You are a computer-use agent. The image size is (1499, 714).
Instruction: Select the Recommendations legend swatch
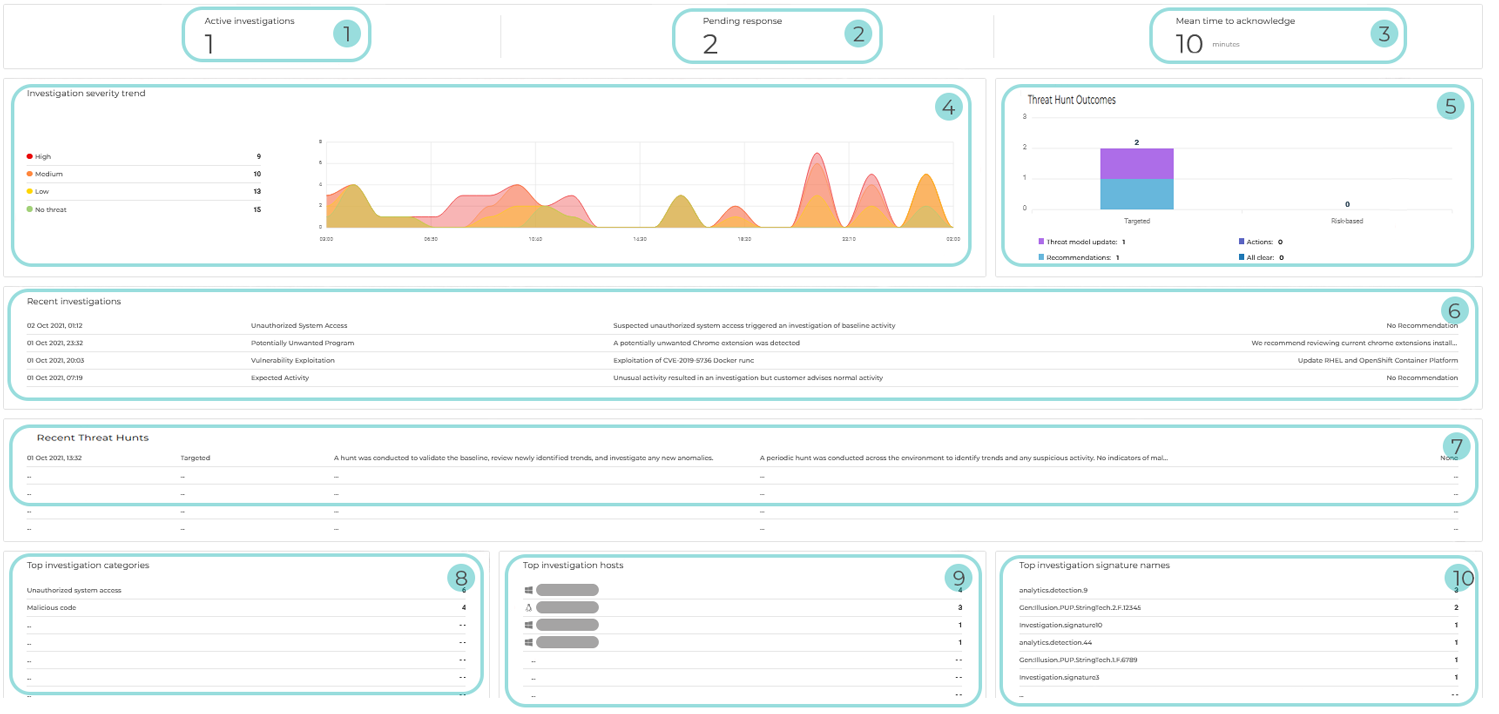[x=1041, y=258]
